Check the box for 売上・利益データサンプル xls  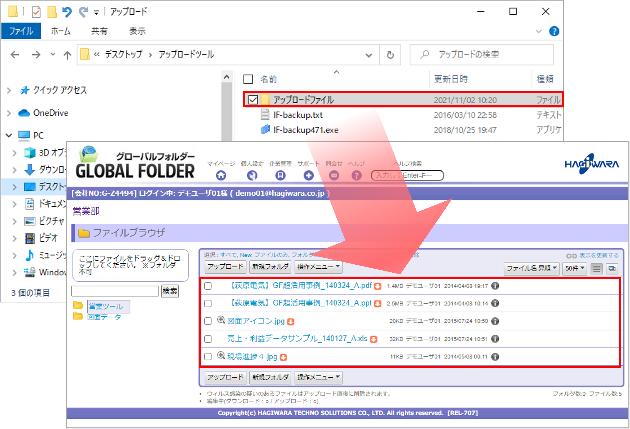pyautogui.click(x=208, y=339)
